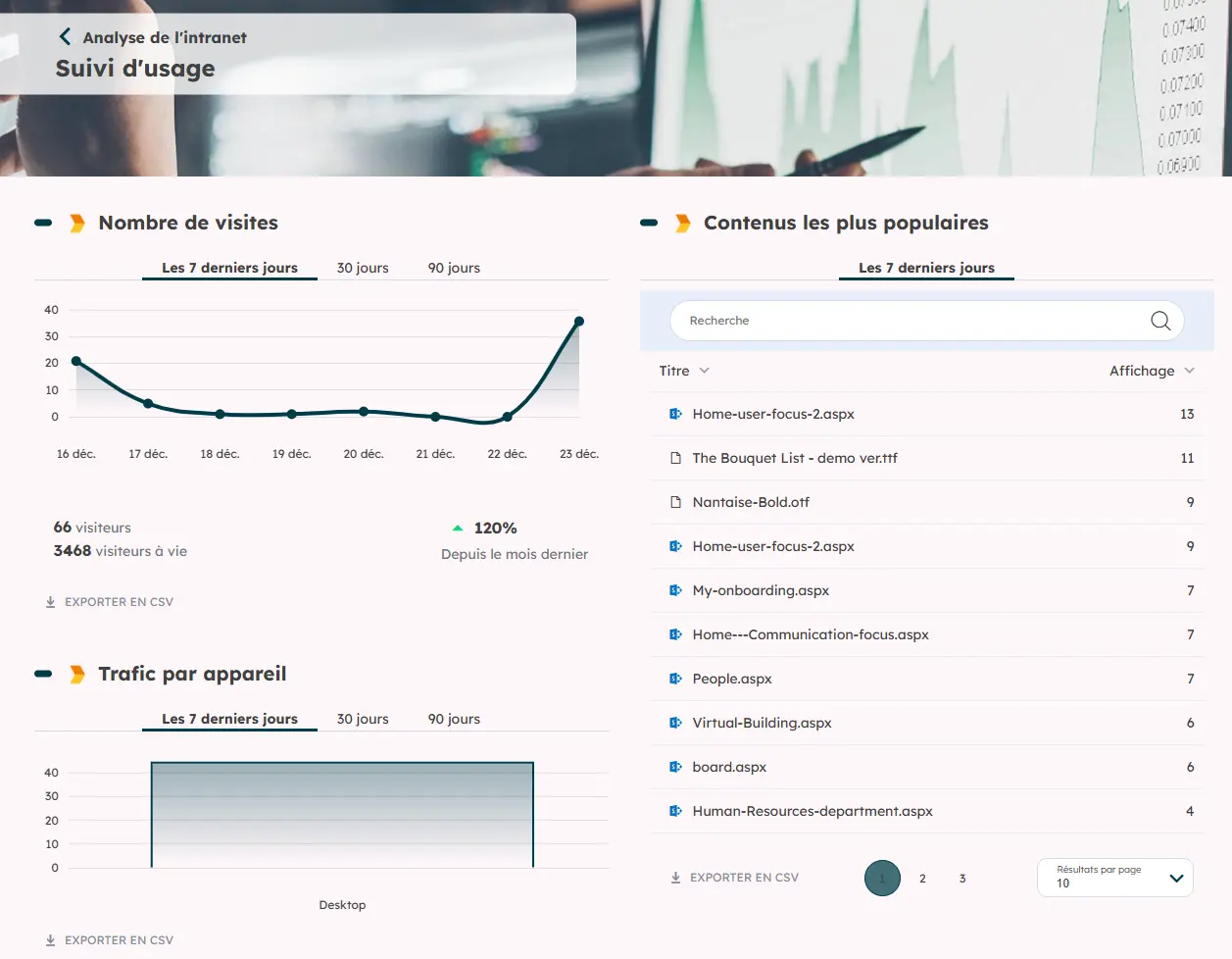This screenshot has width=1232, height=959.
Task: Click the document icon beside Nantaise-Bold.otf
Action: pyautogui.click(x=675, y=501)
